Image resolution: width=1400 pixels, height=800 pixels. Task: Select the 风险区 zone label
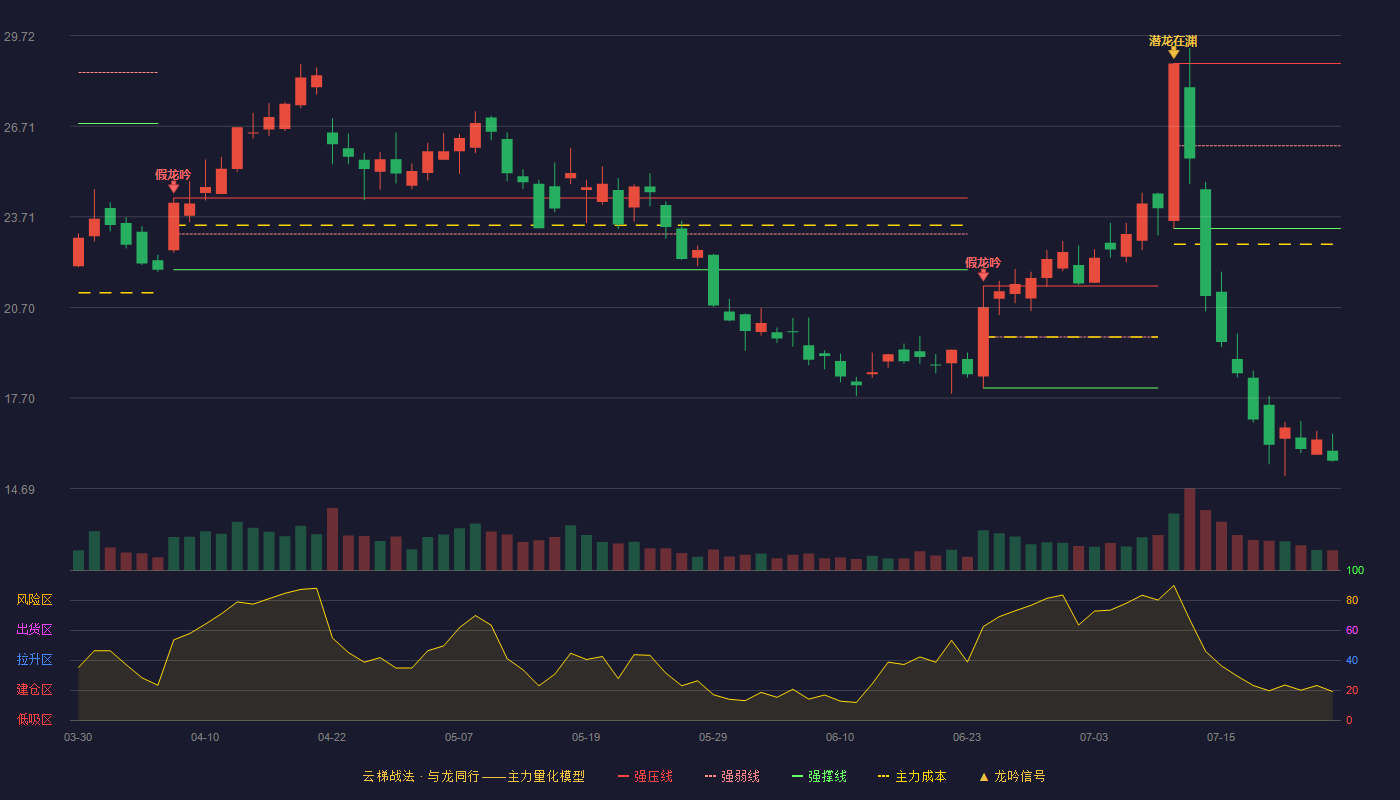pos(34,600)
